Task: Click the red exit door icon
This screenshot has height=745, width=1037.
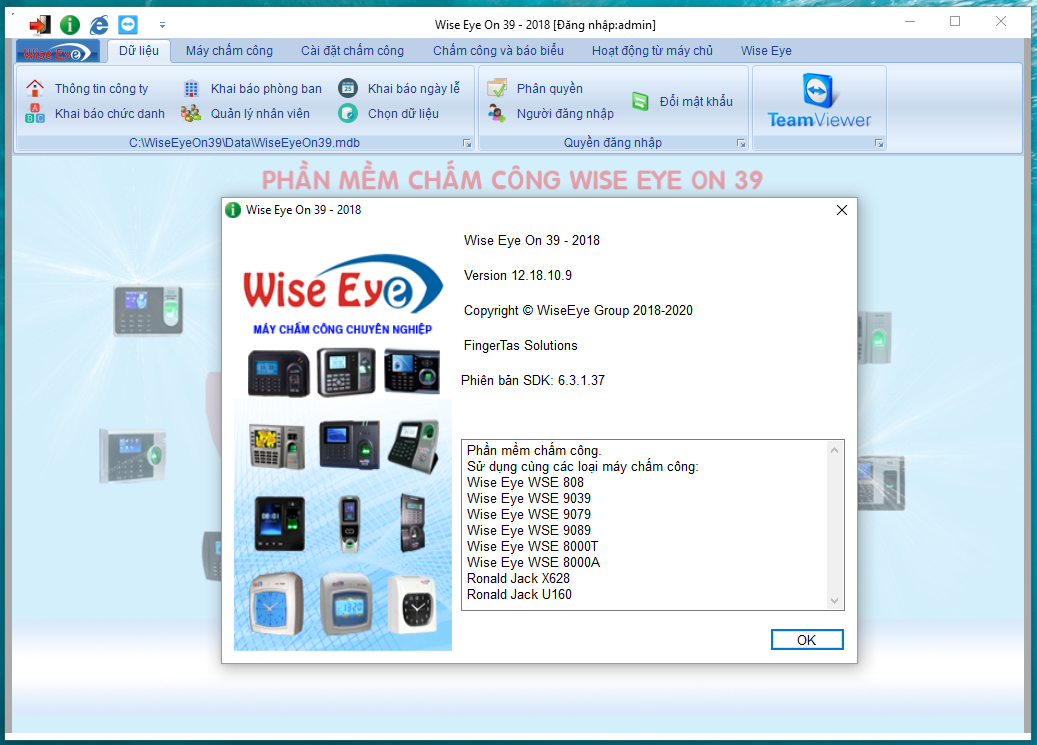Action: click(39, 24)
